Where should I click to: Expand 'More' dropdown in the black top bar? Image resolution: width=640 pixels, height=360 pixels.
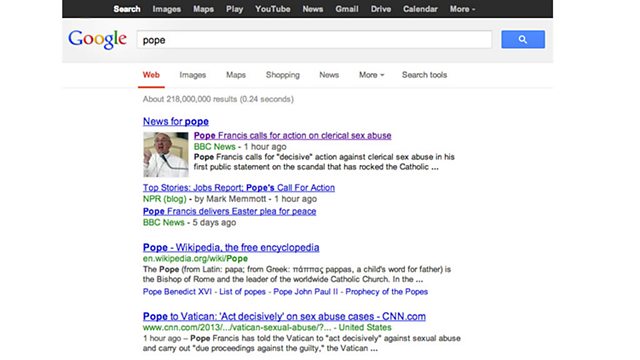click(462, 9)
